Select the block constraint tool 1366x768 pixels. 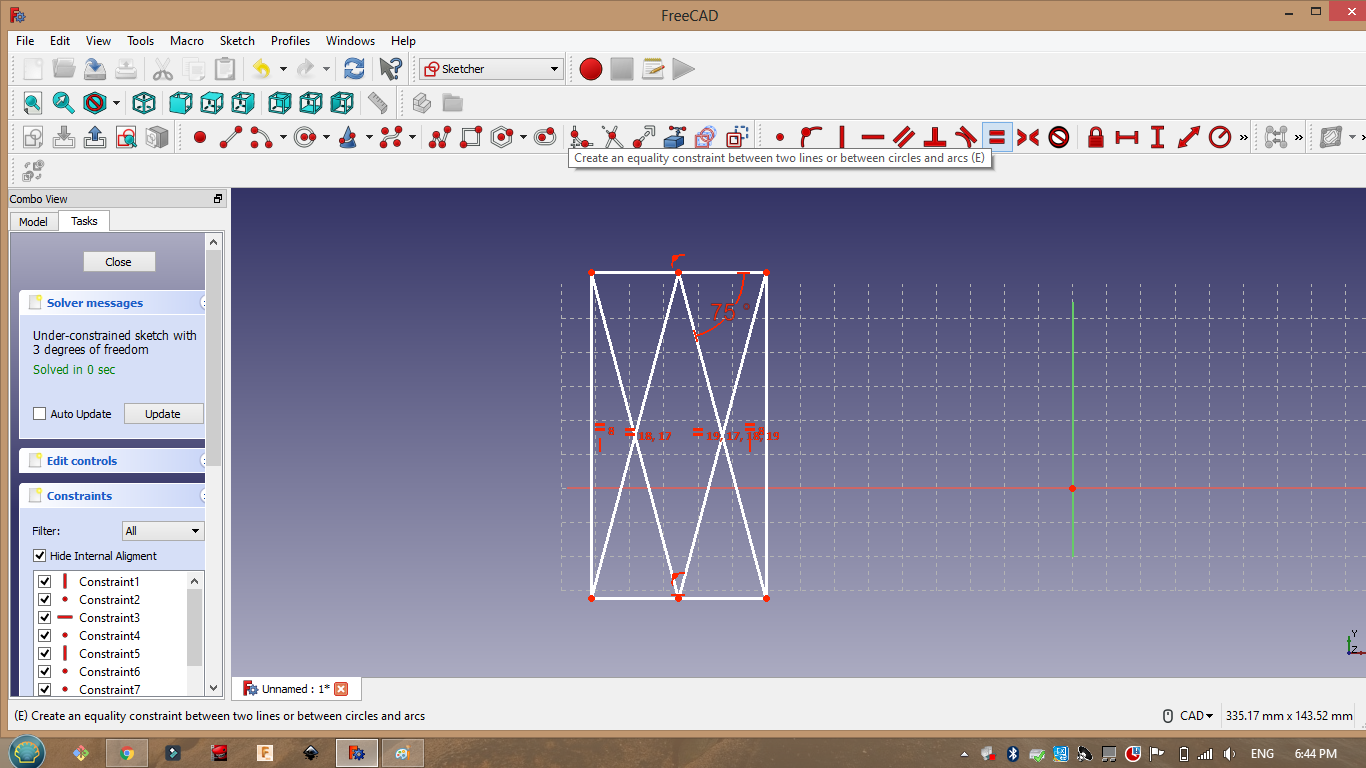click(1058, 137)
